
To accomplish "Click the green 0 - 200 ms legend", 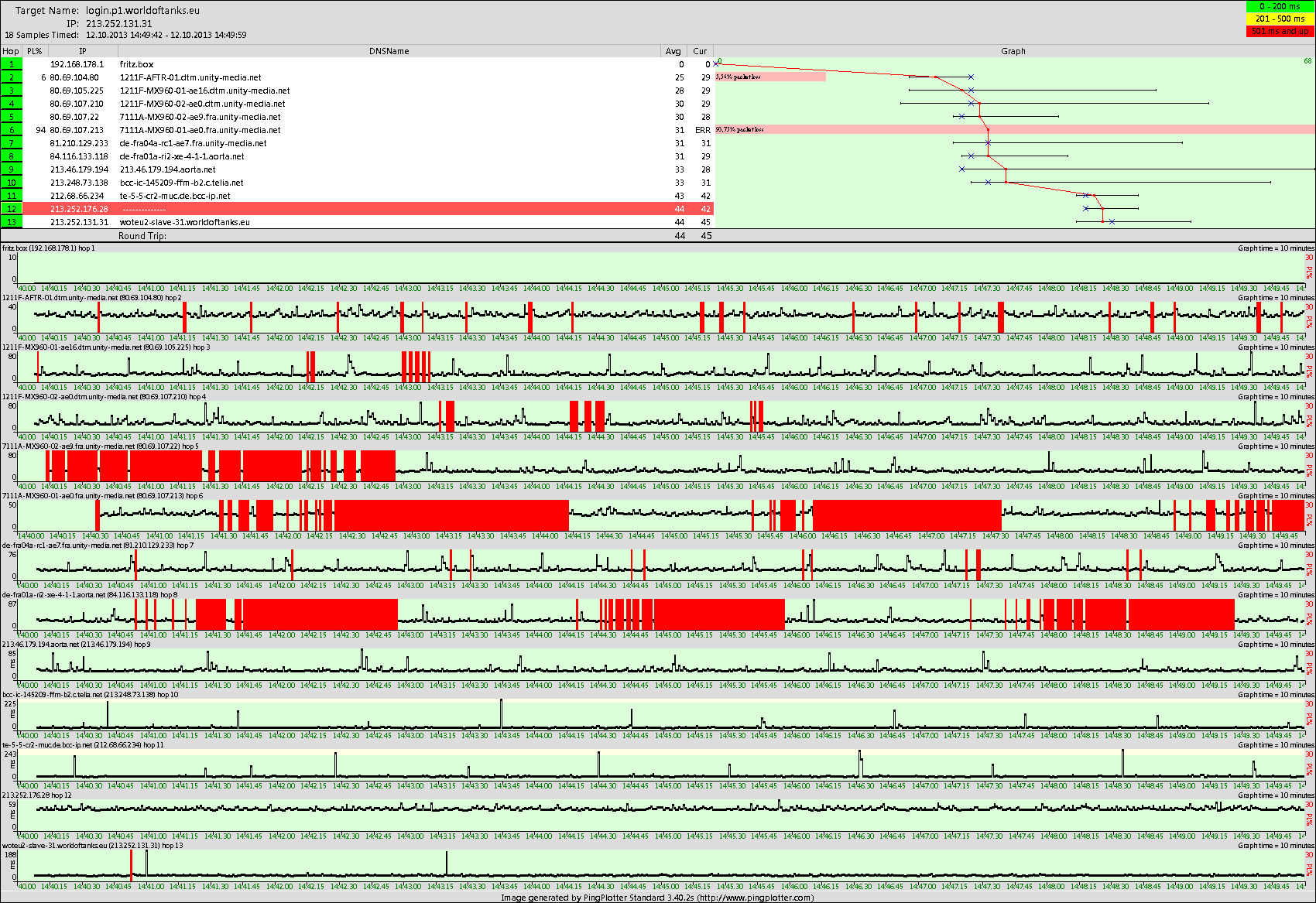I will (x=1280, y=6).
